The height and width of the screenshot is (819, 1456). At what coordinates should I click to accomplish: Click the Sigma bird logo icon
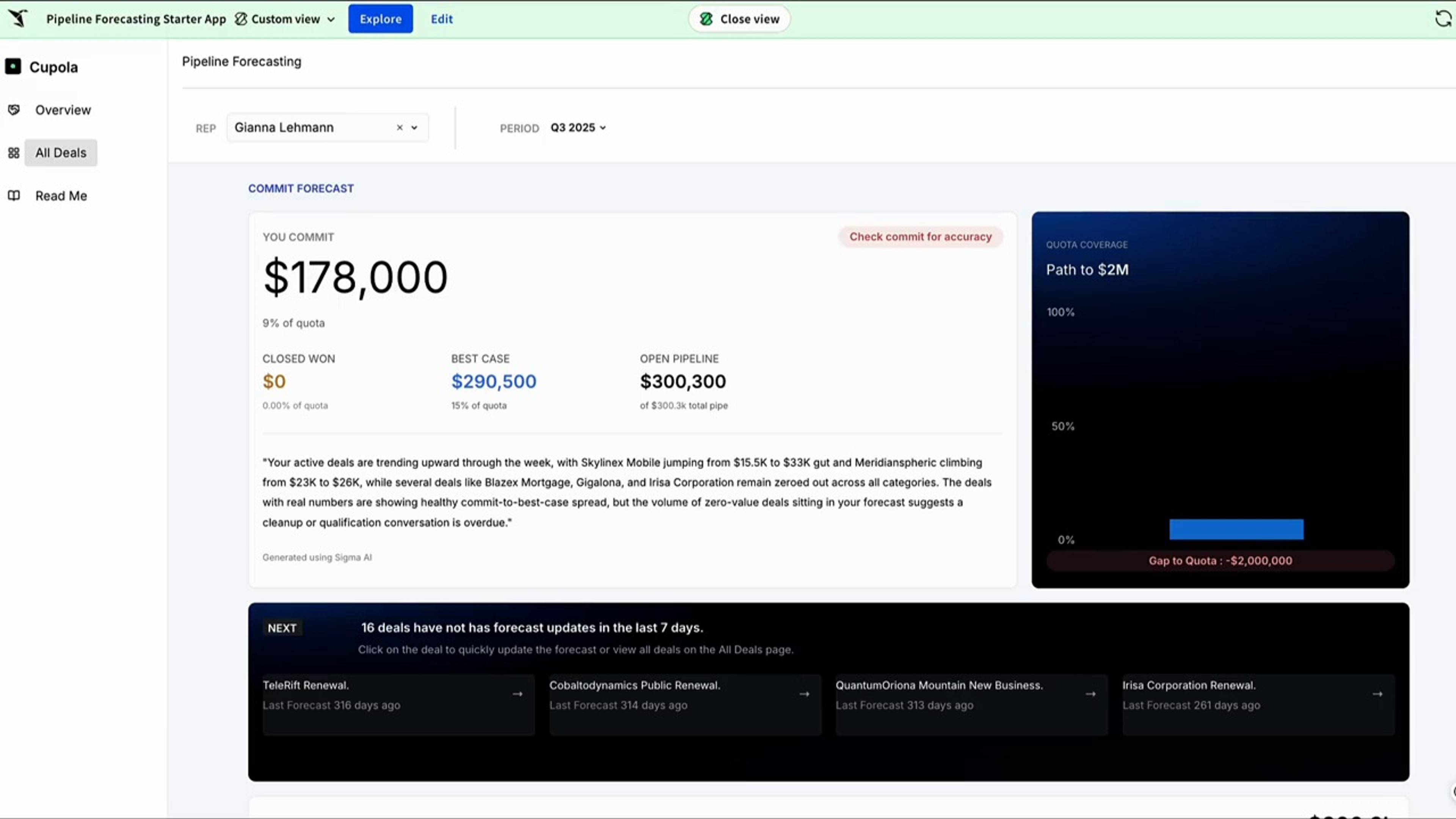tap(18, 19)
